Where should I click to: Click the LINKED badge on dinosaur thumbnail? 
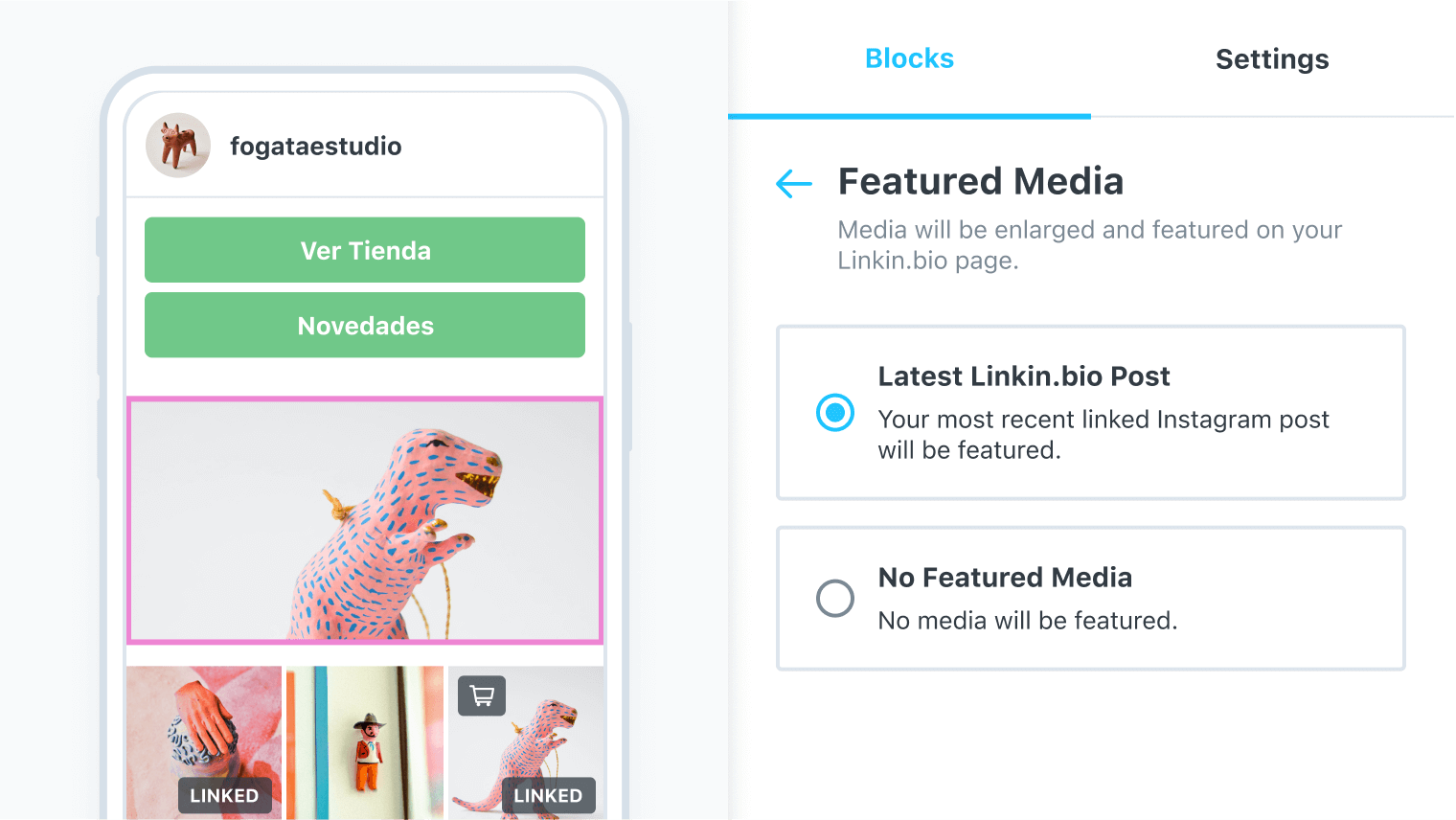(548, 796)
